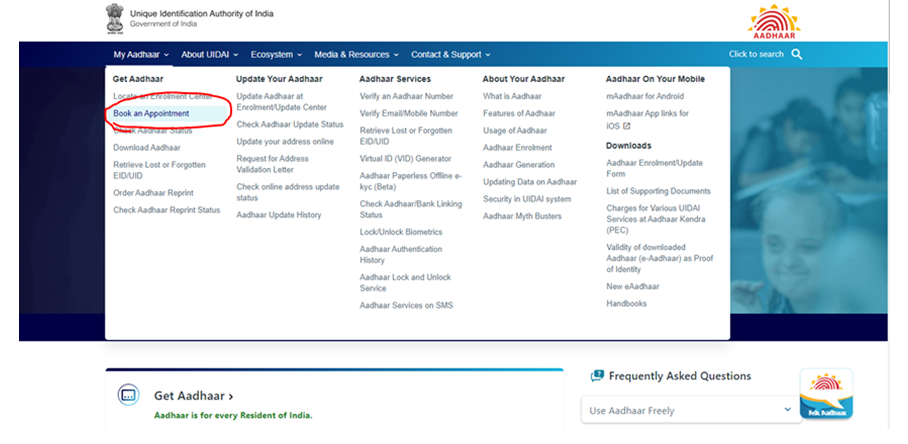Go to Verify an Aadhaar Number
Viewport: 908px width, 444px height.
(x=406, y=96)
